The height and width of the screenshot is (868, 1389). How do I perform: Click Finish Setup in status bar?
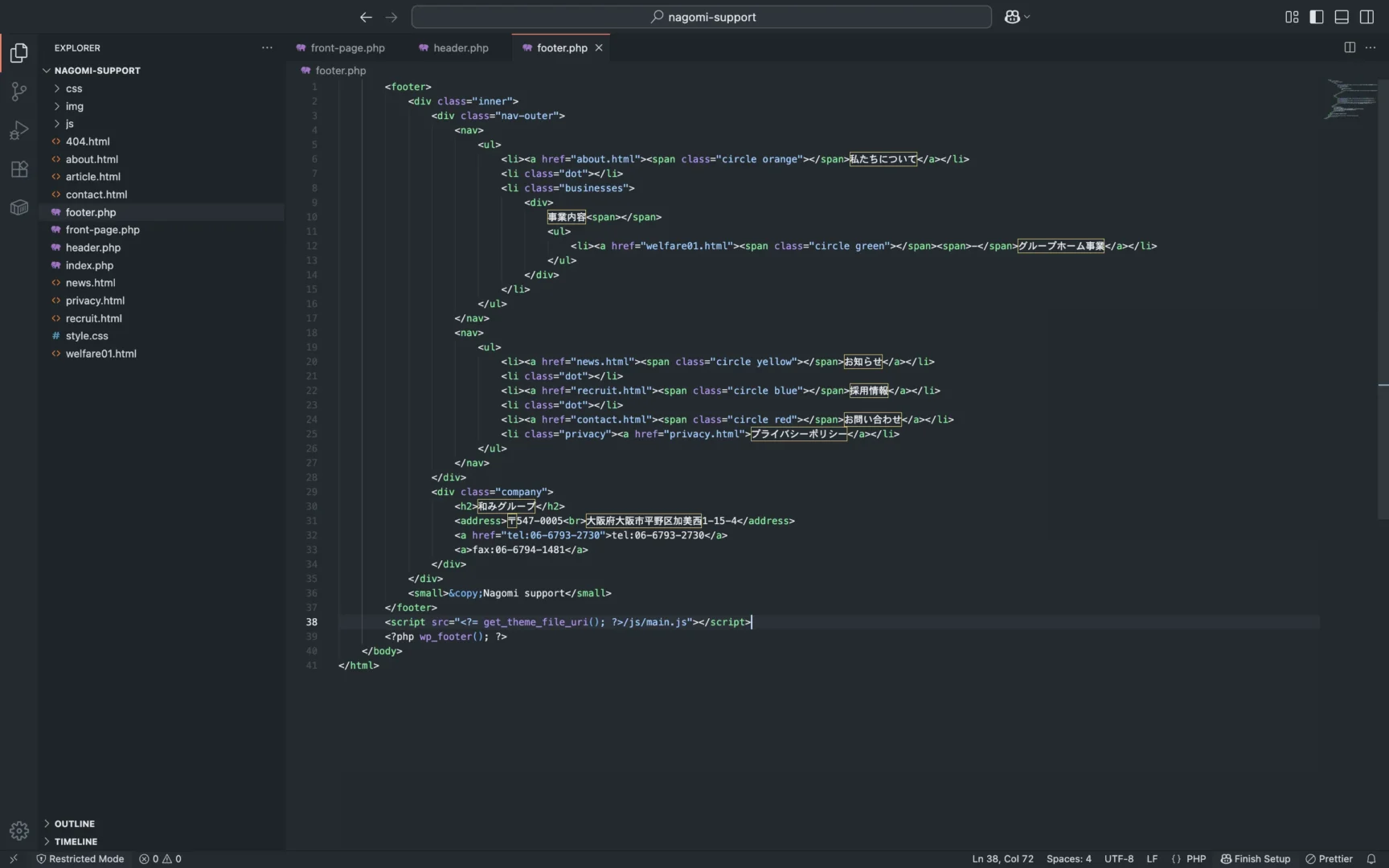pyautogui.click(x=1256, y=858)
